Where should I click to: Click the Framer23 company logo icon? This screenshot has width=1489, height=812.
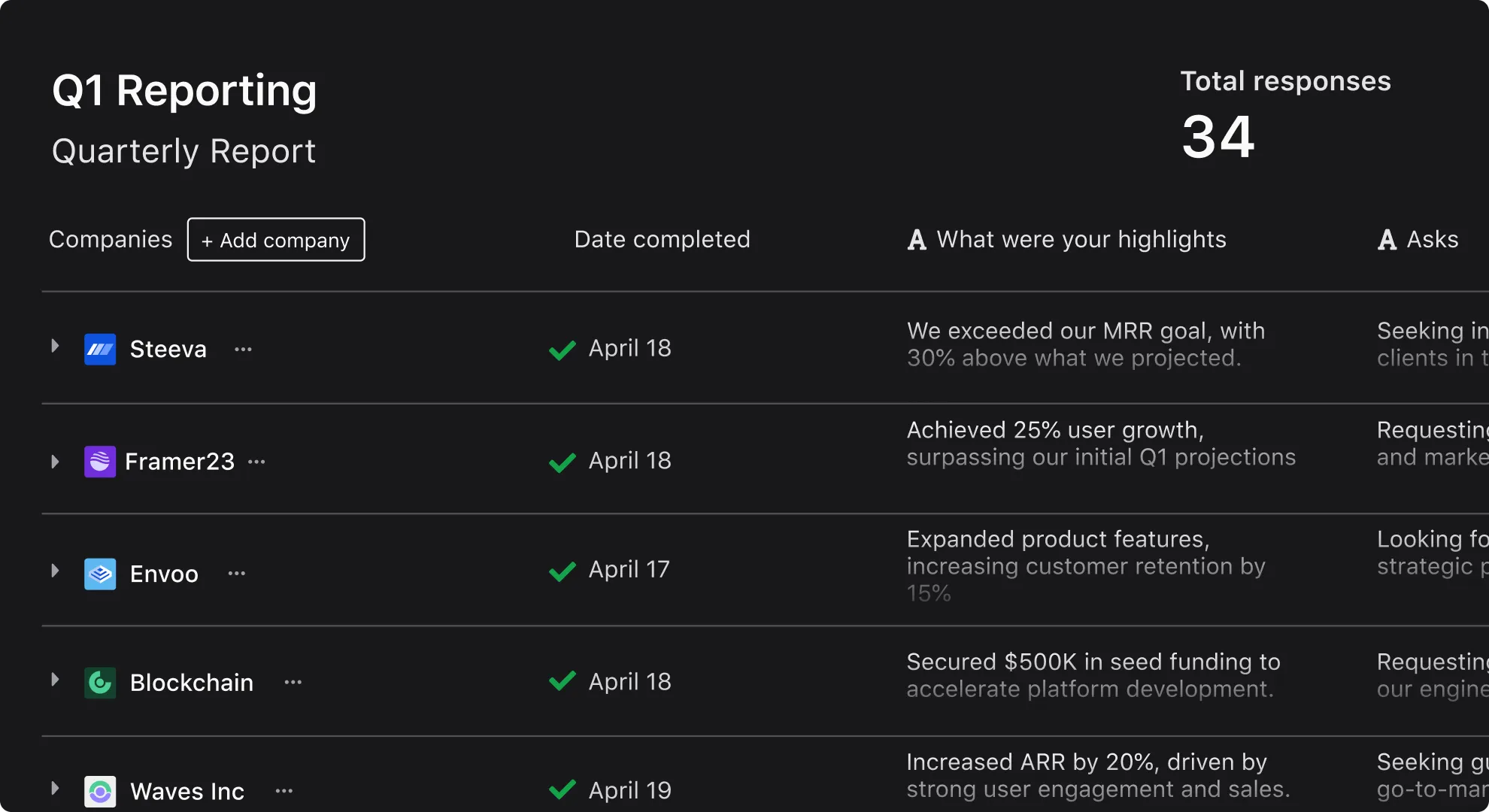click(99, 461)
